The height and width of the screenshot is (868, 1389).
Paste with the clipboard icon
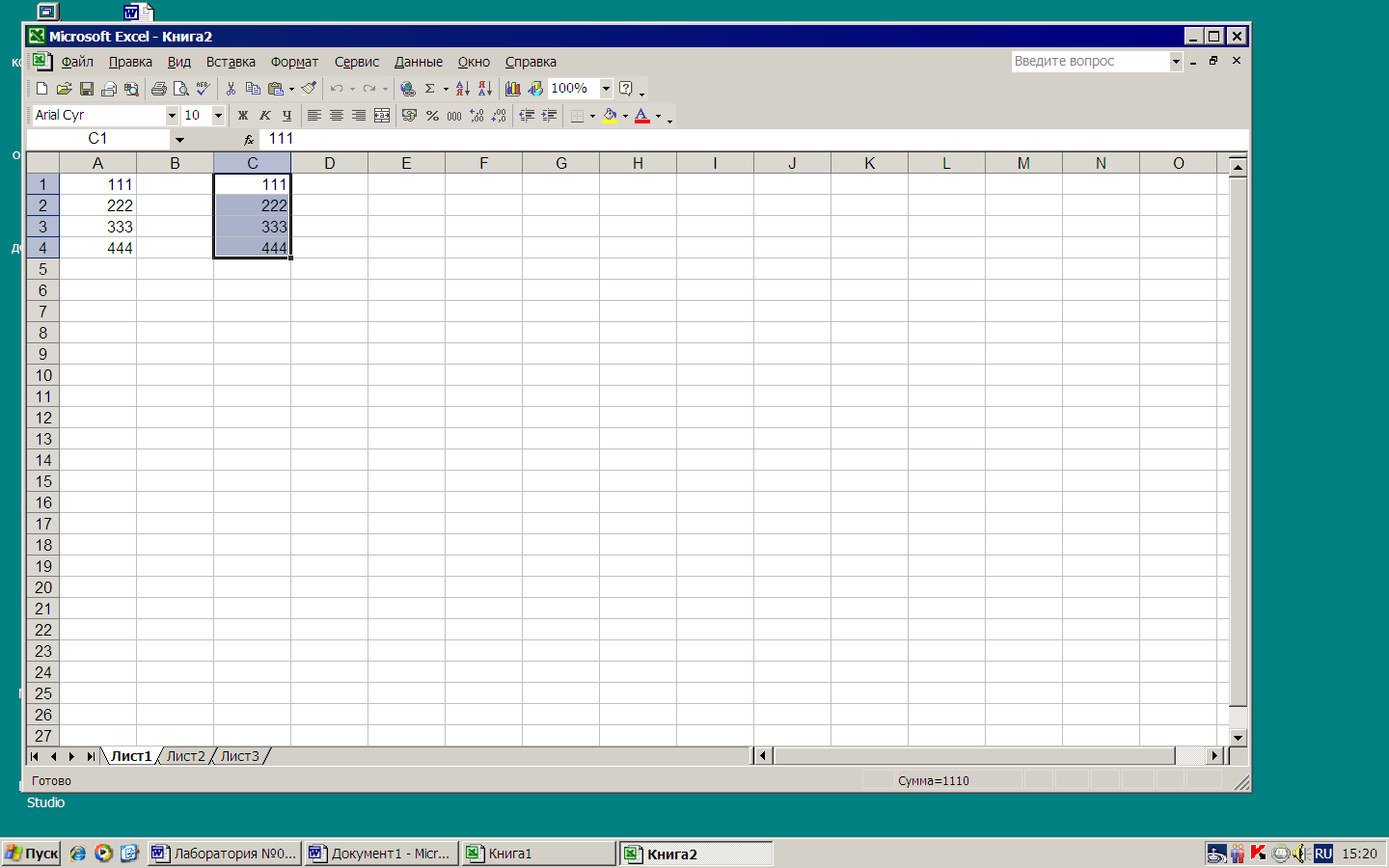tap(276, 89)
